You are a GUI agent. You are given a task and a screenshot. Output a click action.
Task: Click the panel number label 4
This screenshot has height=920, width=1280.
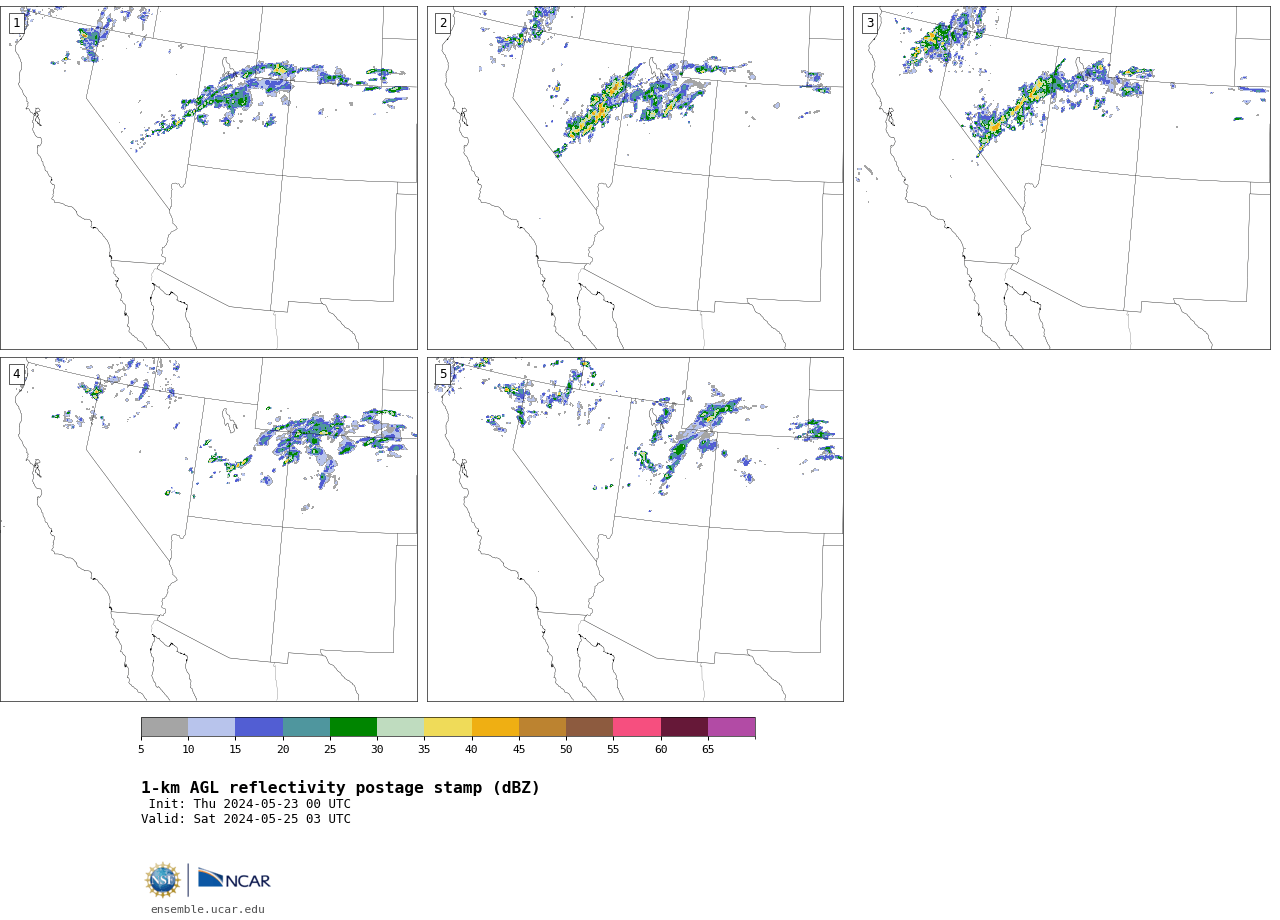pyautogui.click(x=16, y=374)
